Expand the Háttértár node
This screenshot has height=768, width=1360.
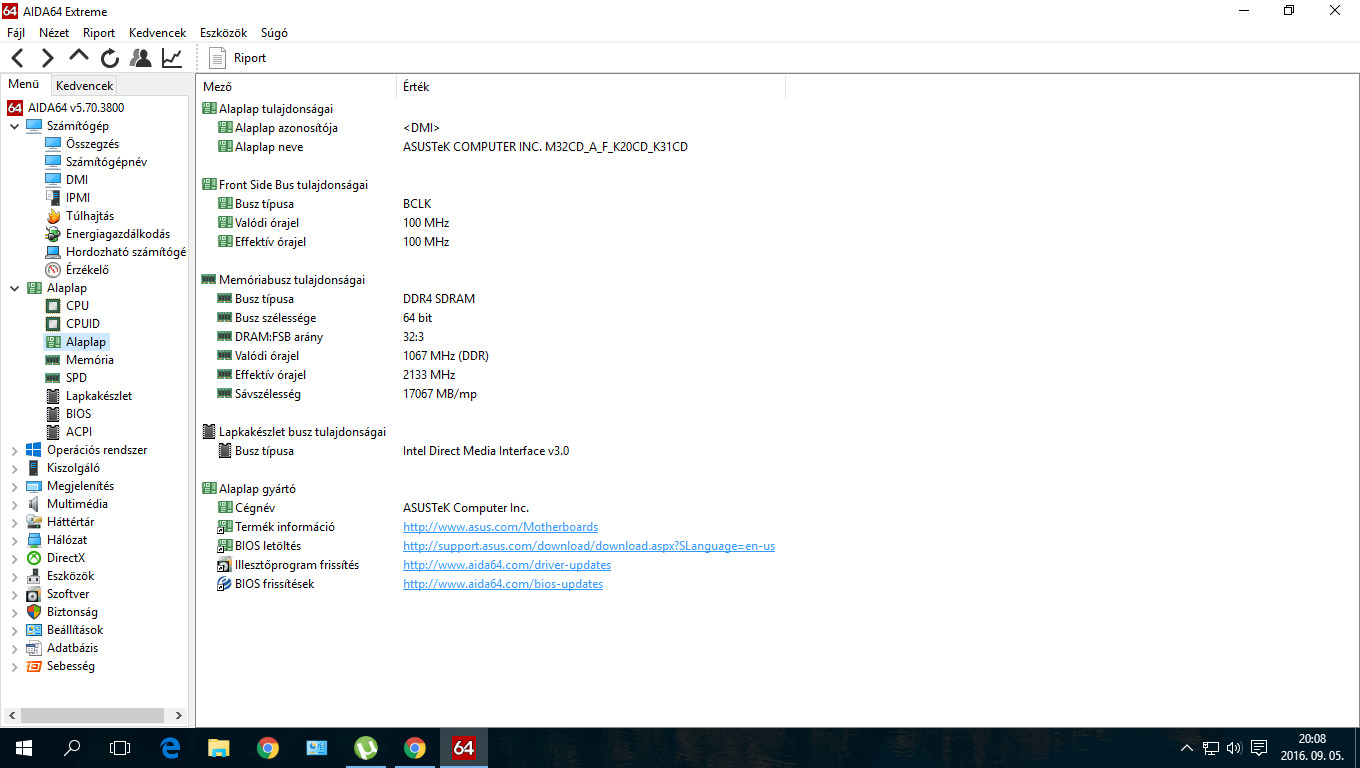[x=14, y=522]
